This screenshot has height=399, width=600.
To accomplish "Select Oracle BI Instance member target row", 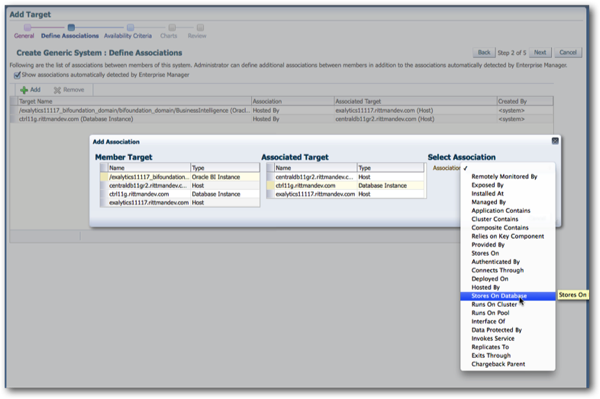I will point(180,177).
